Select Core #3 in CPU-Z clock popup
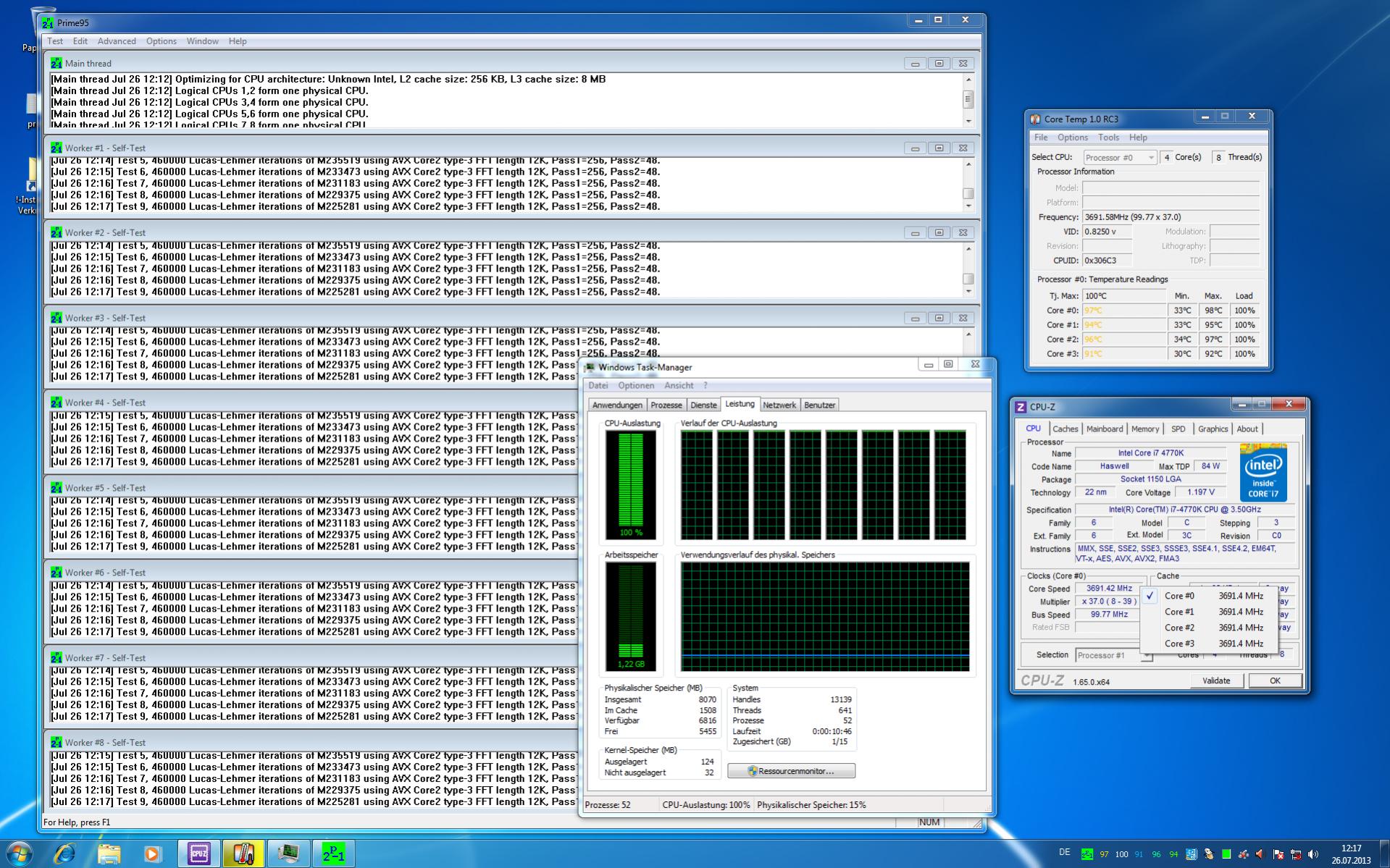 click(1208, 644)
